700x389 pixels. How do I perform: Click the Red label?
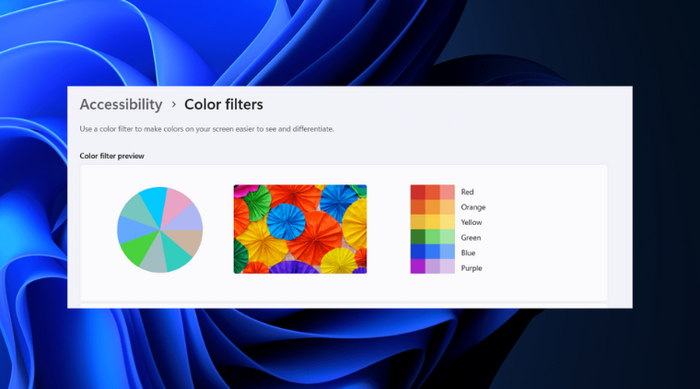[x=467, y=192]
